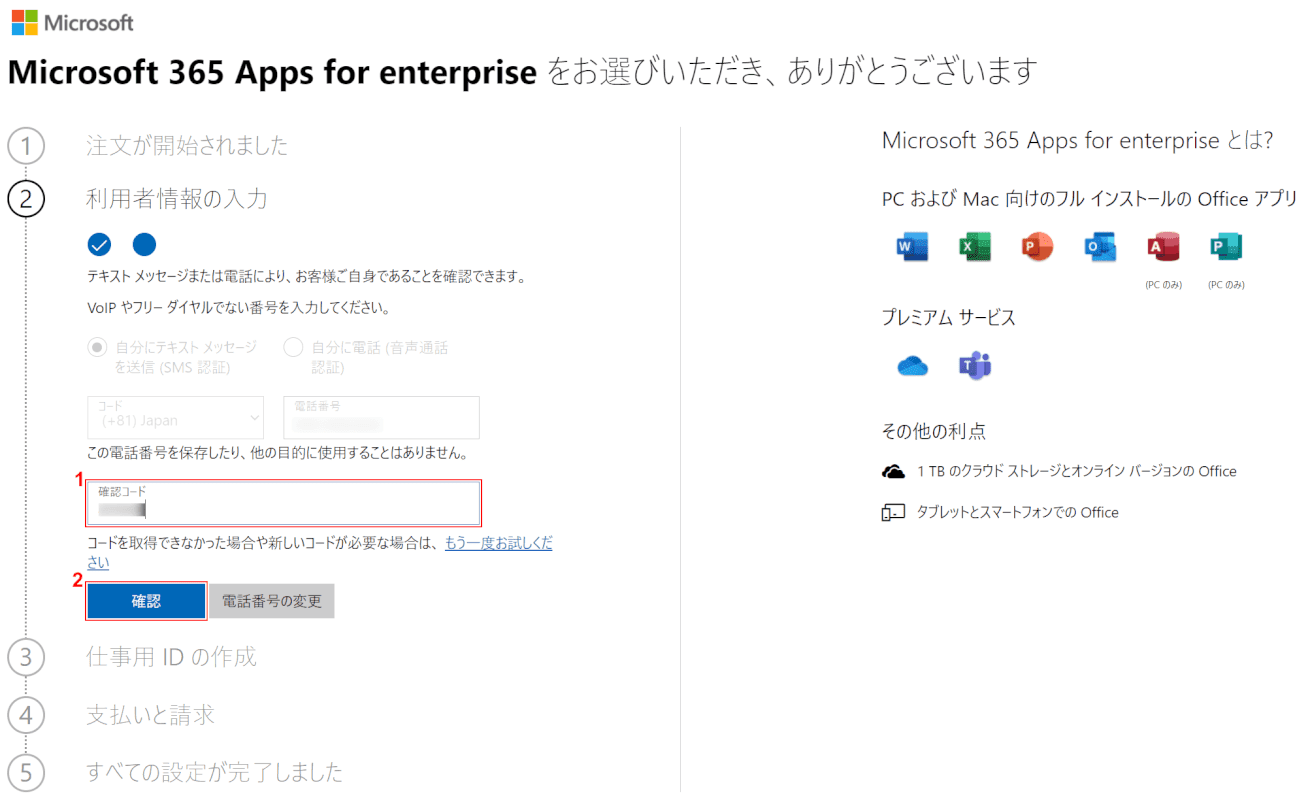Click the この電話番号を保存 privacy notice text
The image size is (1310, 800).
[x=277, y=453]
